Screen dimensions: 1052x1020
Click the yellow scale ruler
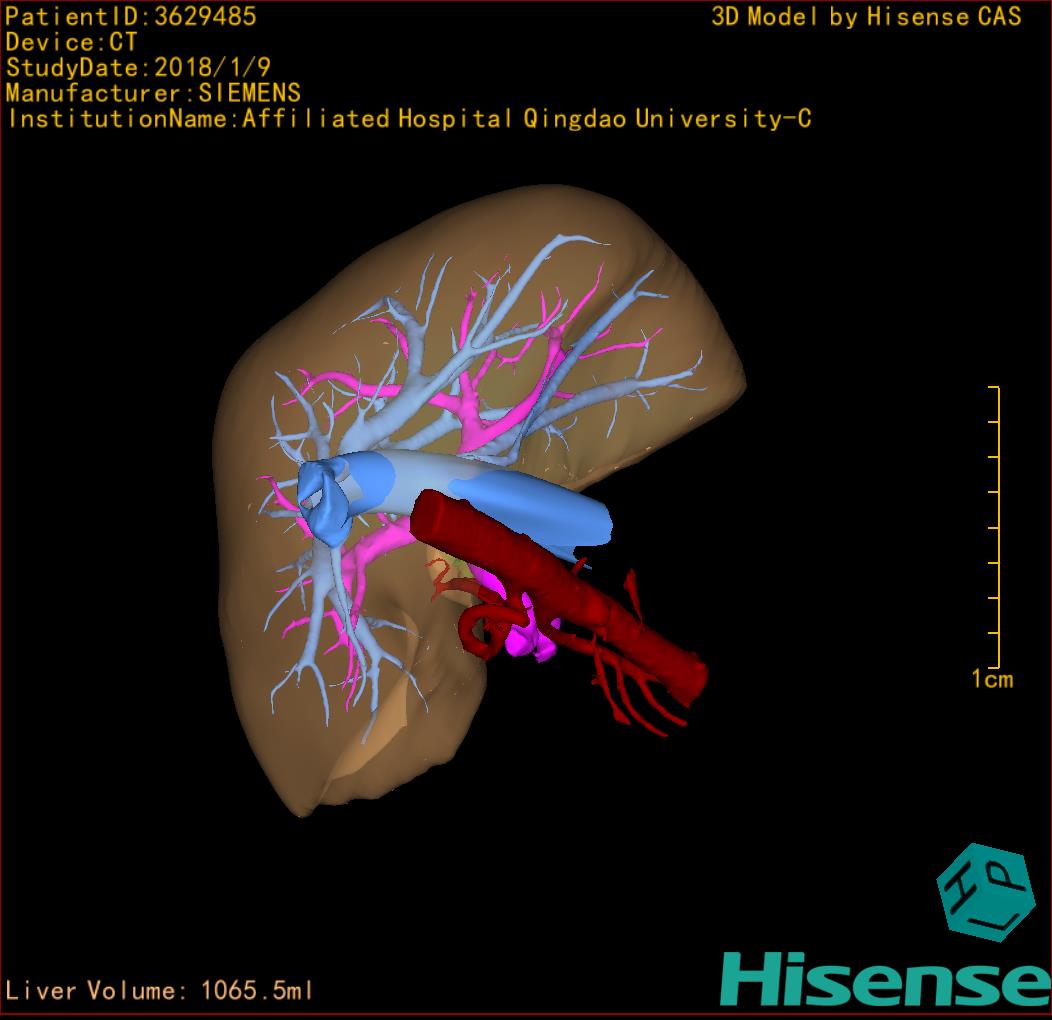pos(995,527)
